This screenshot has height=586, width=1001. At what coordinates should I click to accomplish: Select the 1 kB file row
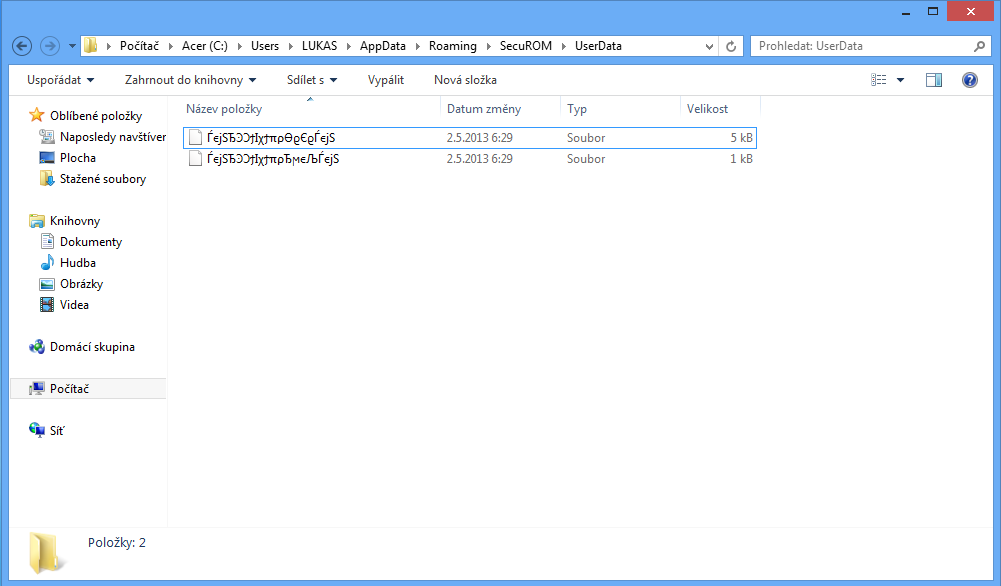pyautogui.click(x=470, y=159)
